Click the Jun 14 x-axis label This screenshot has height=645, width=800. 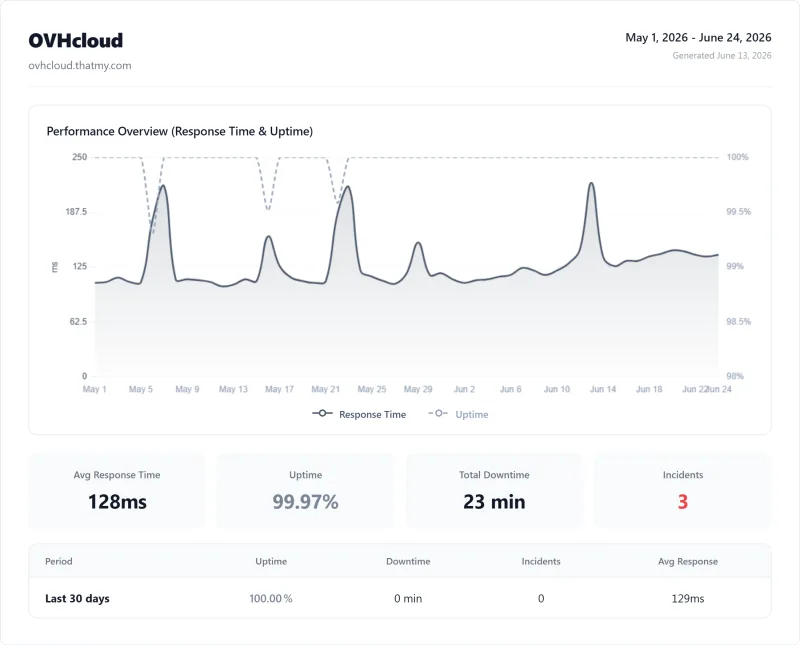tap(603, 389)
